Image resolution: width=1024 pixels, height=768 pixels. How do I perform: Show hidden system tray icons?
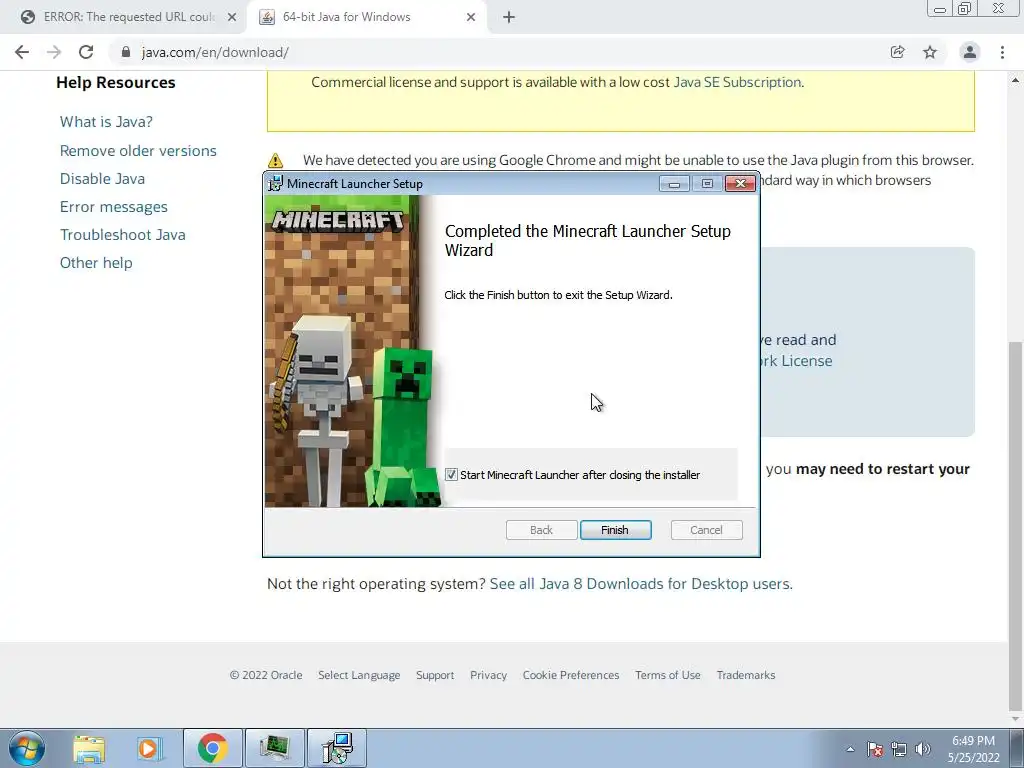tap(850, 749)
